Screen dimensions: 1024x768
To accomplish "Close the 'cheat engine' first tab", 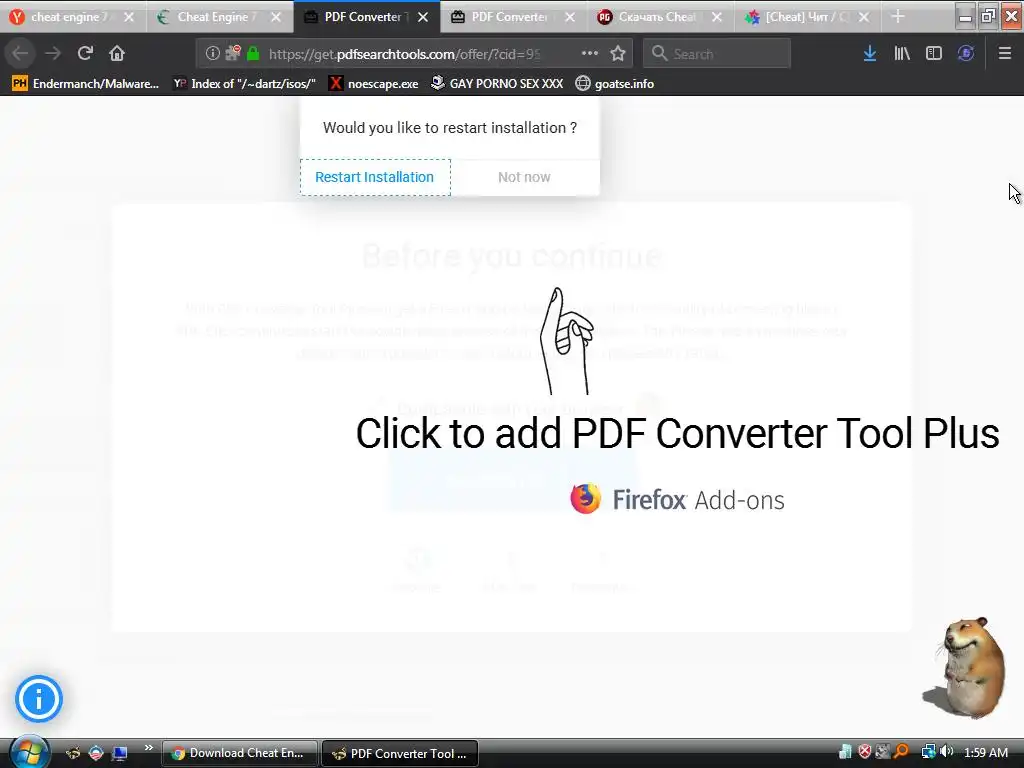I will [129, 17].
